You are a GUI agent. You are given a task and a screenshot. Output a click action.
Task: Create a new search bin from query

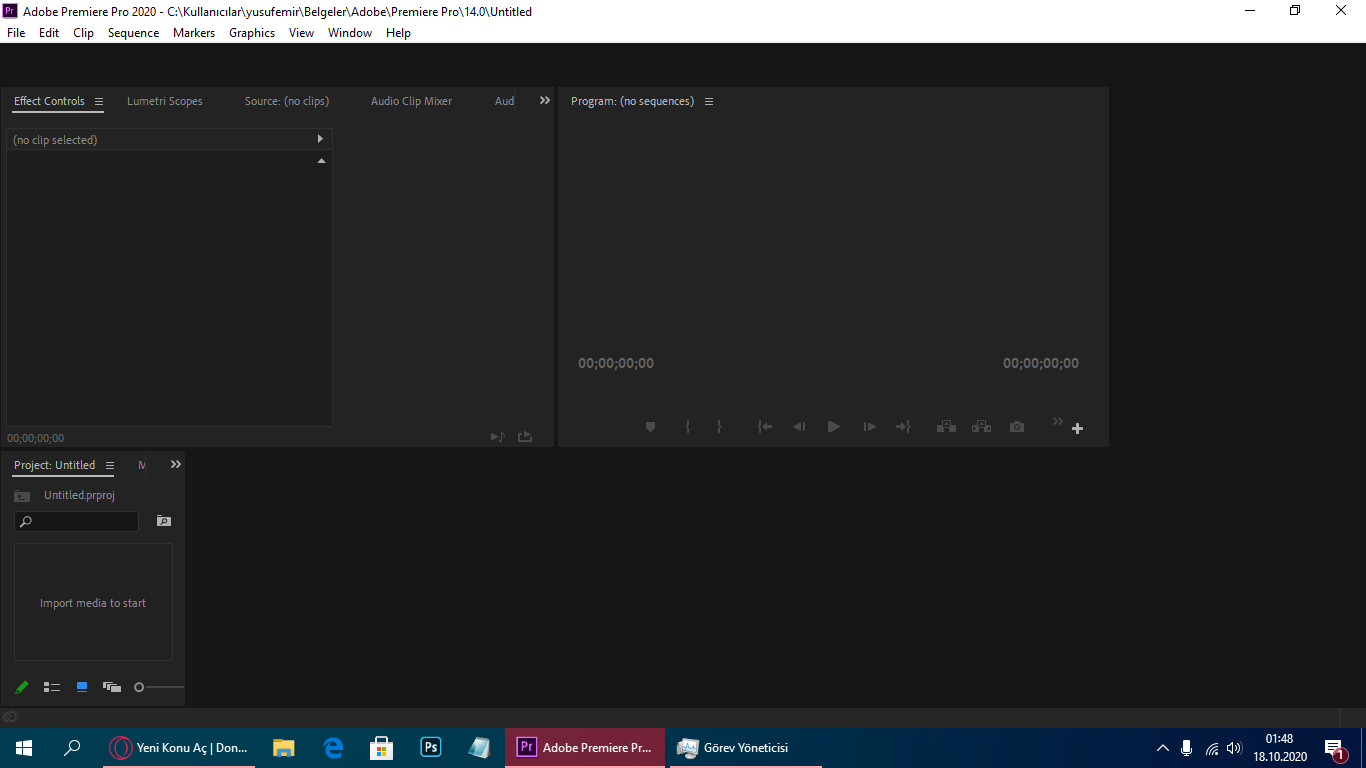tap(164, 521)
